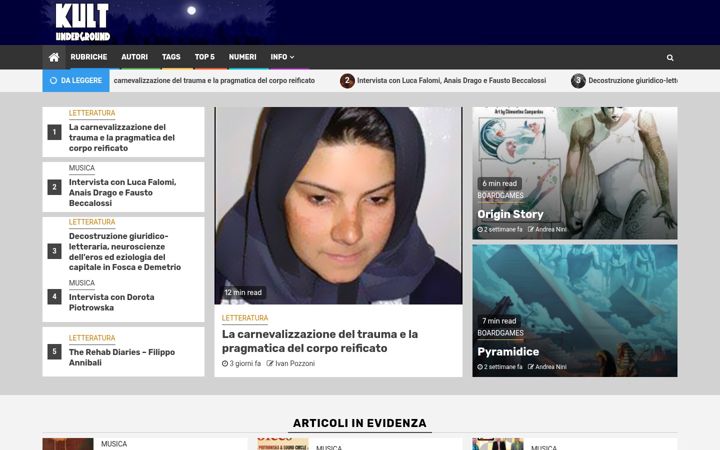Click MUSICA tag above Dorota Piotrowska
The width and height of the screenshot is (720, 450).
click(x=82, y=283)
